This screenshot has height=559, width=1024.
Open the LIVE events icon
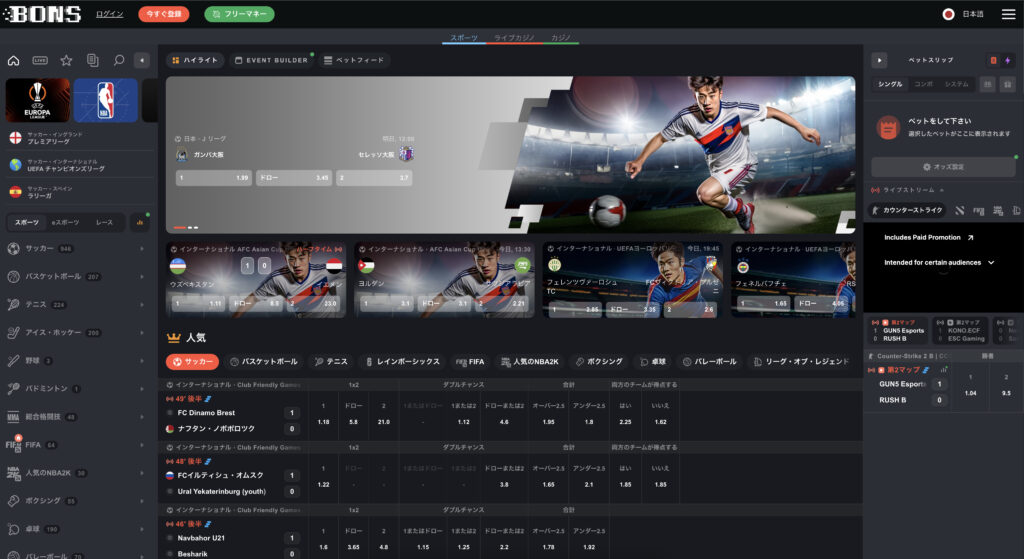coord(40,61)
